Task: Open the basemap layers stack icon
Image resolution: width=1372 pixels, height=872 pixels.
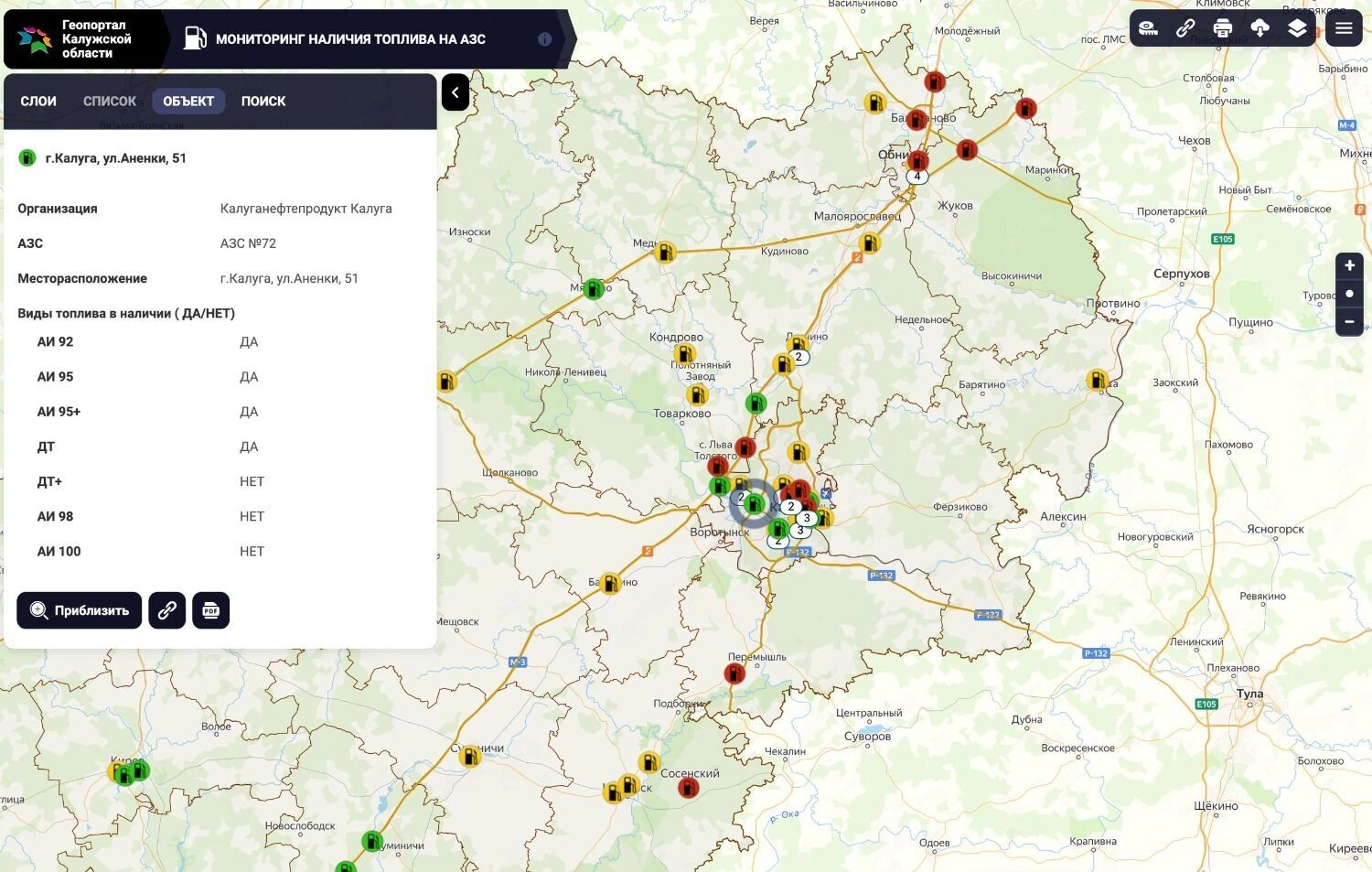Action: [1297, 28]
